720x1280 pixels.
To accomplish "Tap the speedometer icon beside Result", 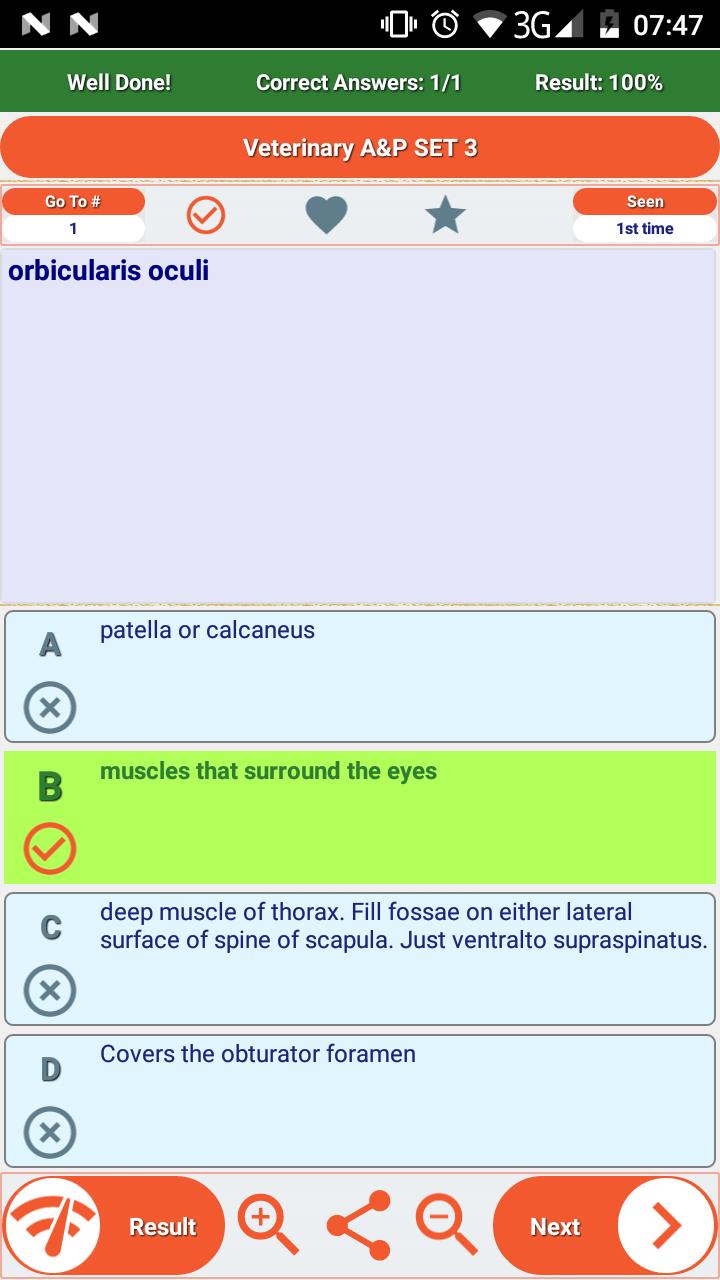I will tap(53, 1226).
